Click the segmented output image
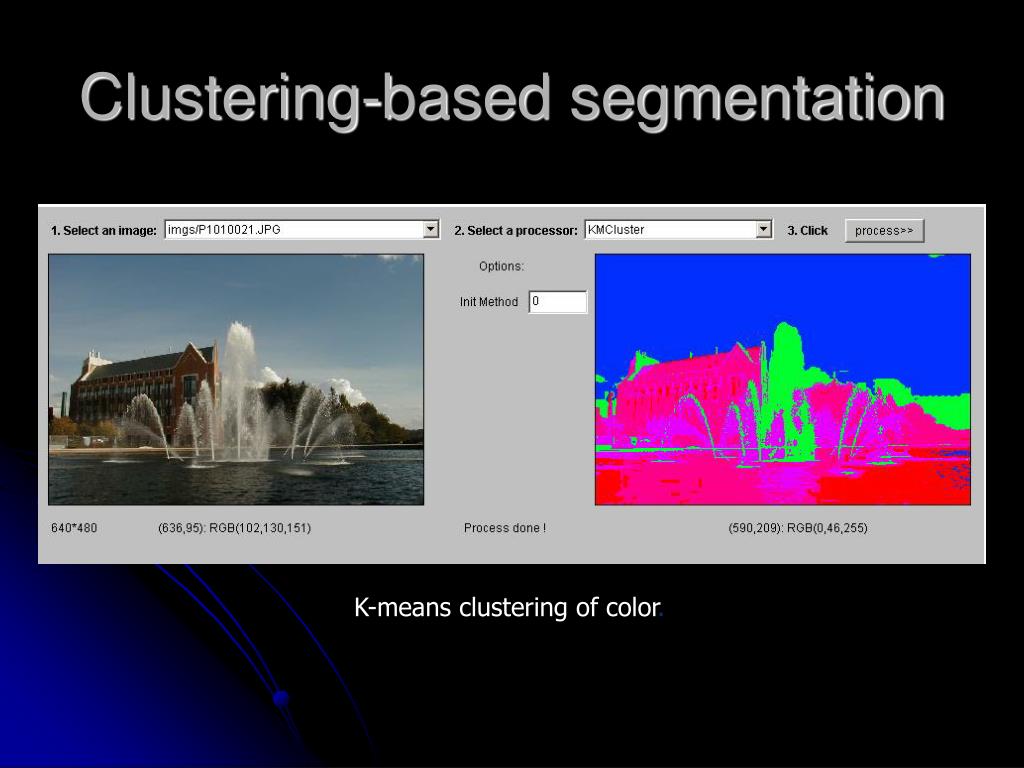 click(782, 379)
